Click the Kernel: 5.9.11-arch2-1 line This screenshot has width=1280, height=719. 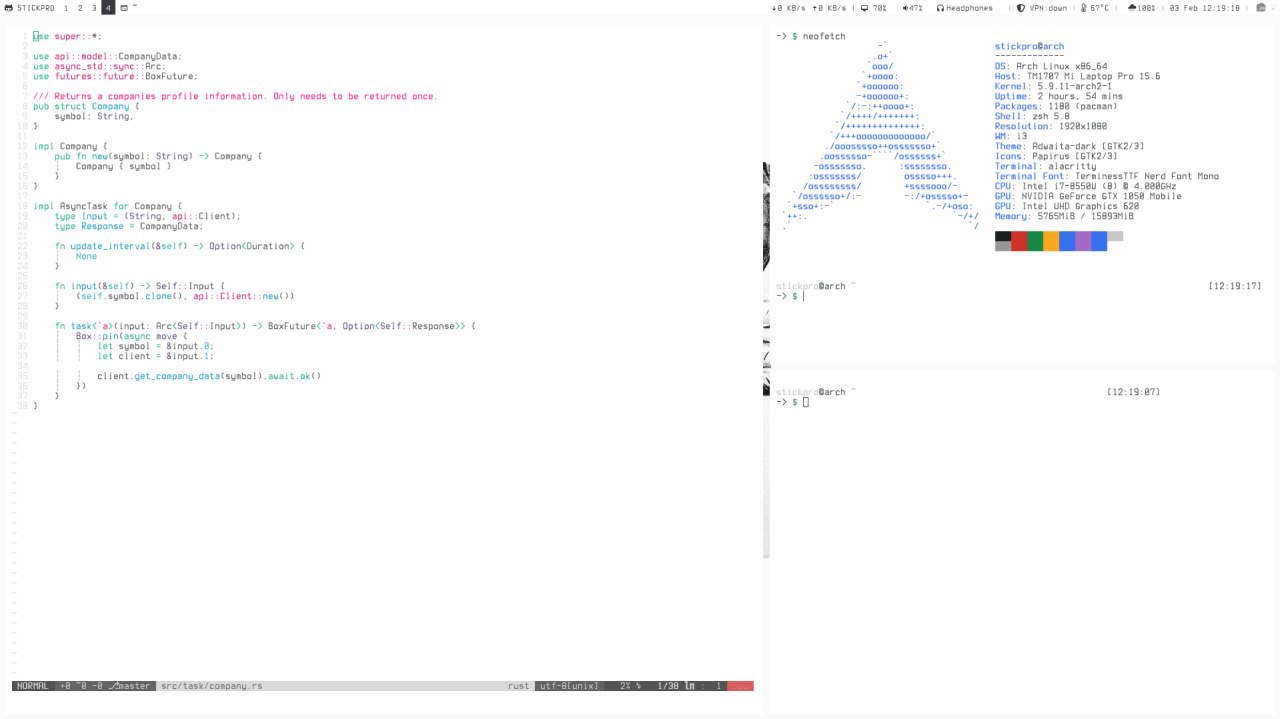pyautogui.click(x=1053, y=86)
